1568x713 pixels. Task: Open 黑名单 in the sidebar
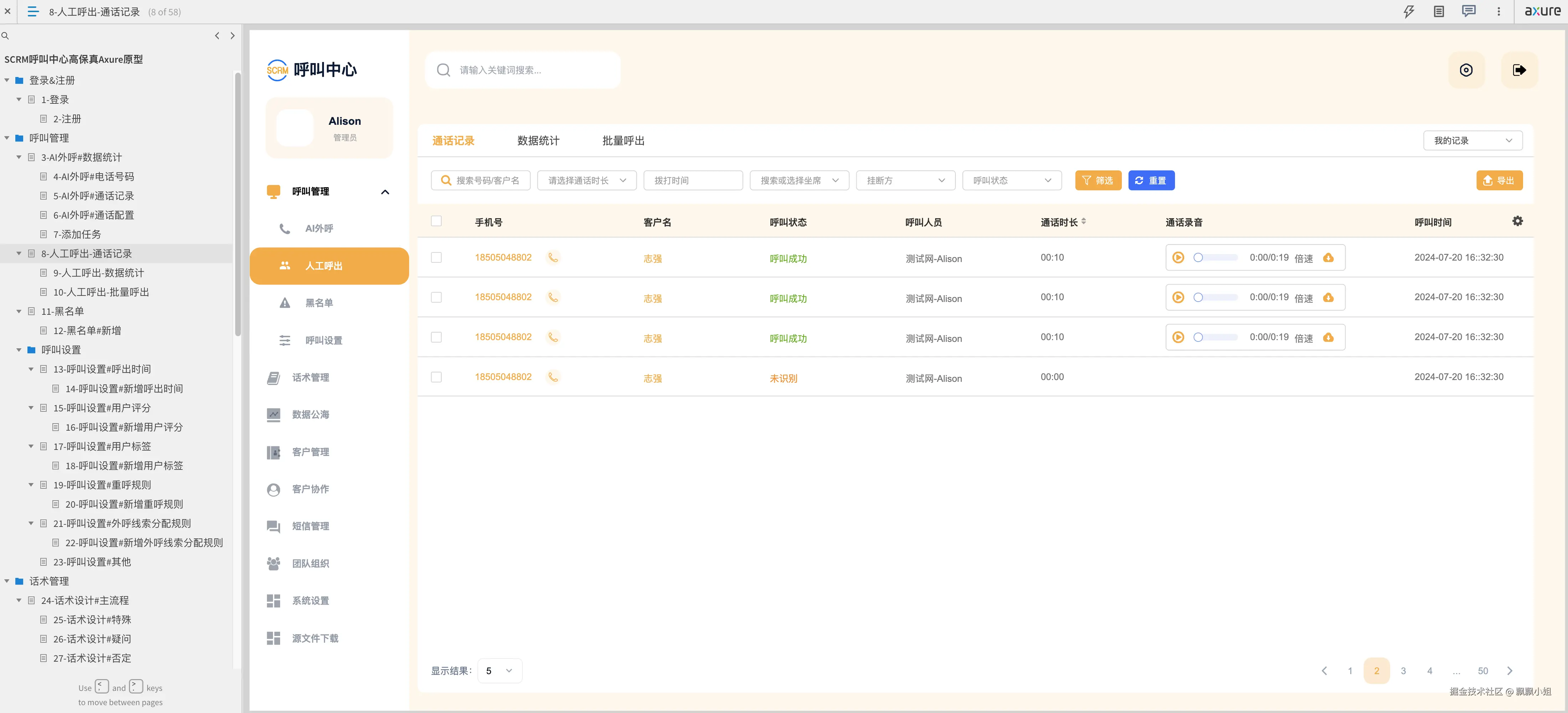(x=319, y=303)
